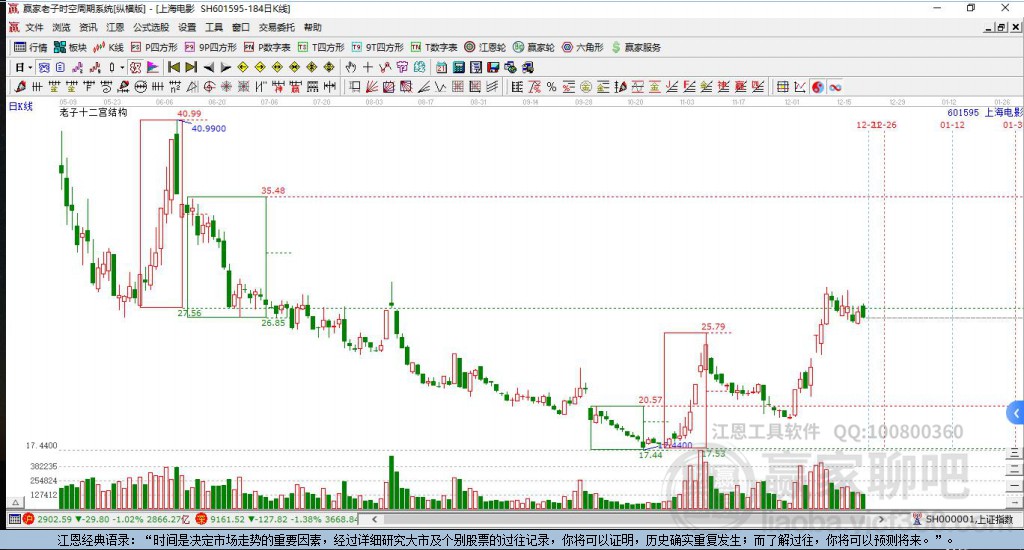Open the 赢家轮 wheel tool
The height and width of the screenshot is (550, 1024).
click(x=534, y=47)
